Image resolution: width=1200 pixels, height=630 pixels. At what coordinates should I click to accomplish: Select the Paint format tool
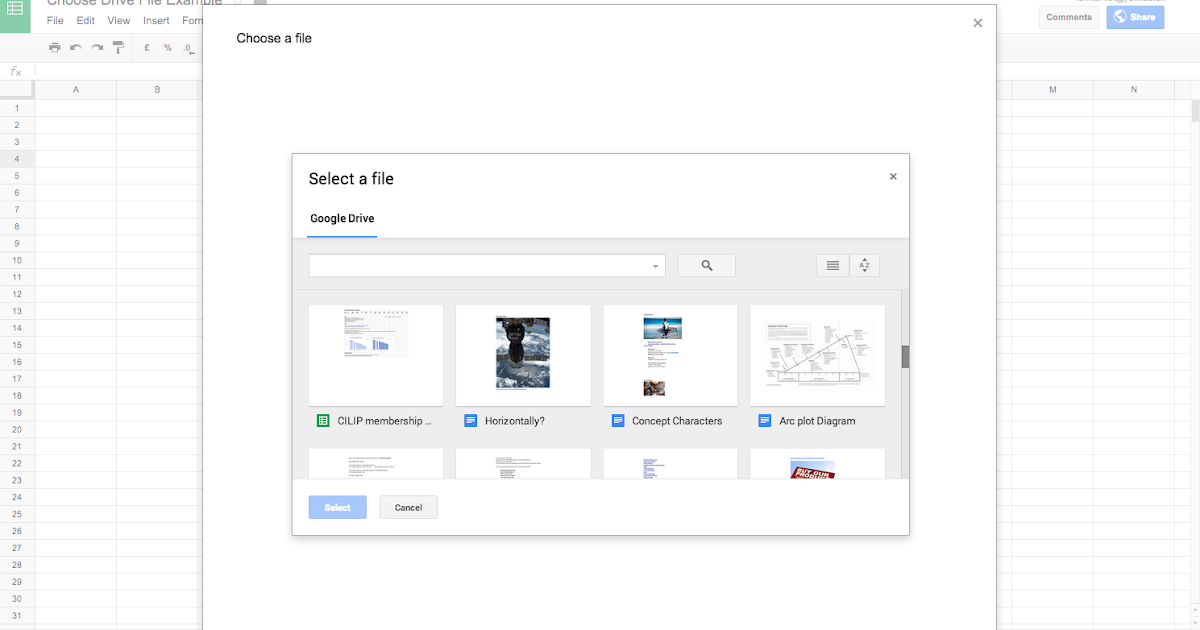pos(118,47)
